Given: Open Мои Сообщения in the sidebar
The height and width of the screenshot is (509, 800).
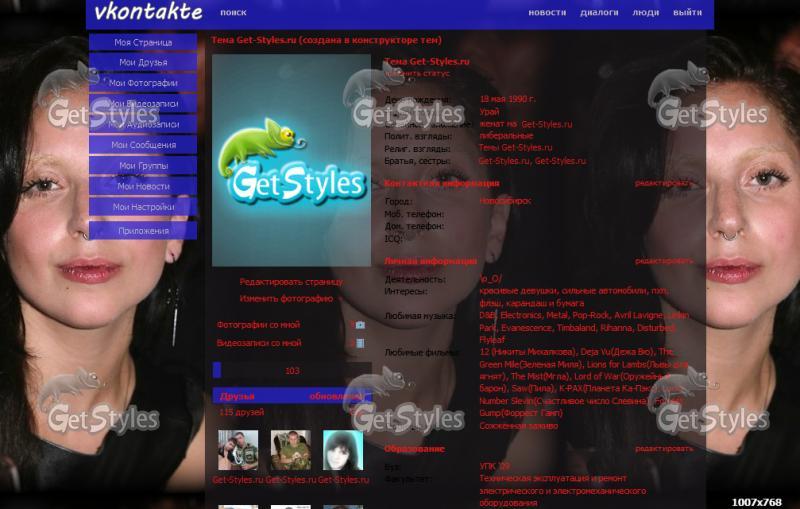Looking at the screenshot, I should click(x=143, y=145).
